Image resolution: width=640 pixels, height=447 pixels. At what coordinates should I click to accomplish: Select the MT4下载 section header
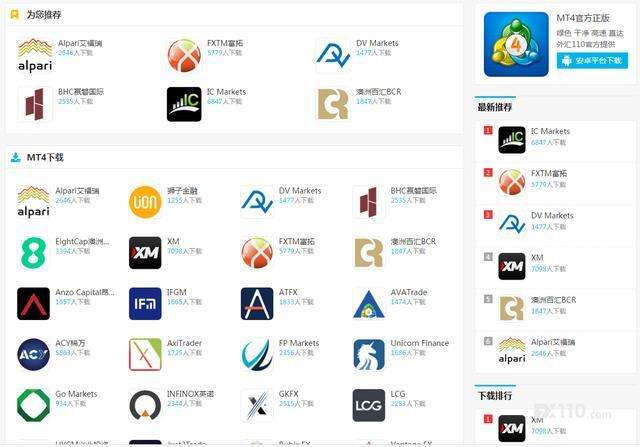(x=45, y=158)
